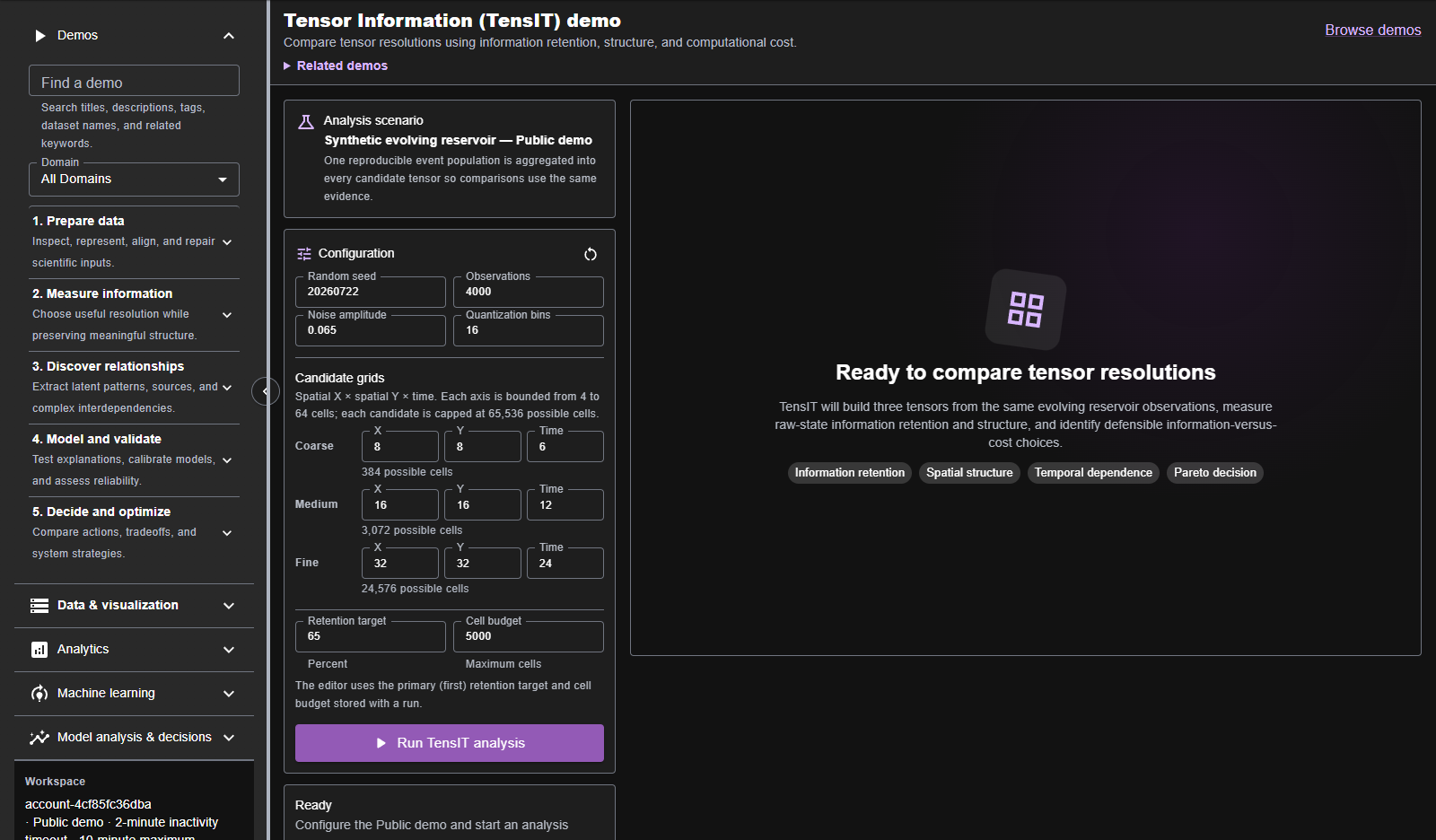Screen dimensions: 1436x840
Task: Select the Information retention chip
Action: click(850, 473)
